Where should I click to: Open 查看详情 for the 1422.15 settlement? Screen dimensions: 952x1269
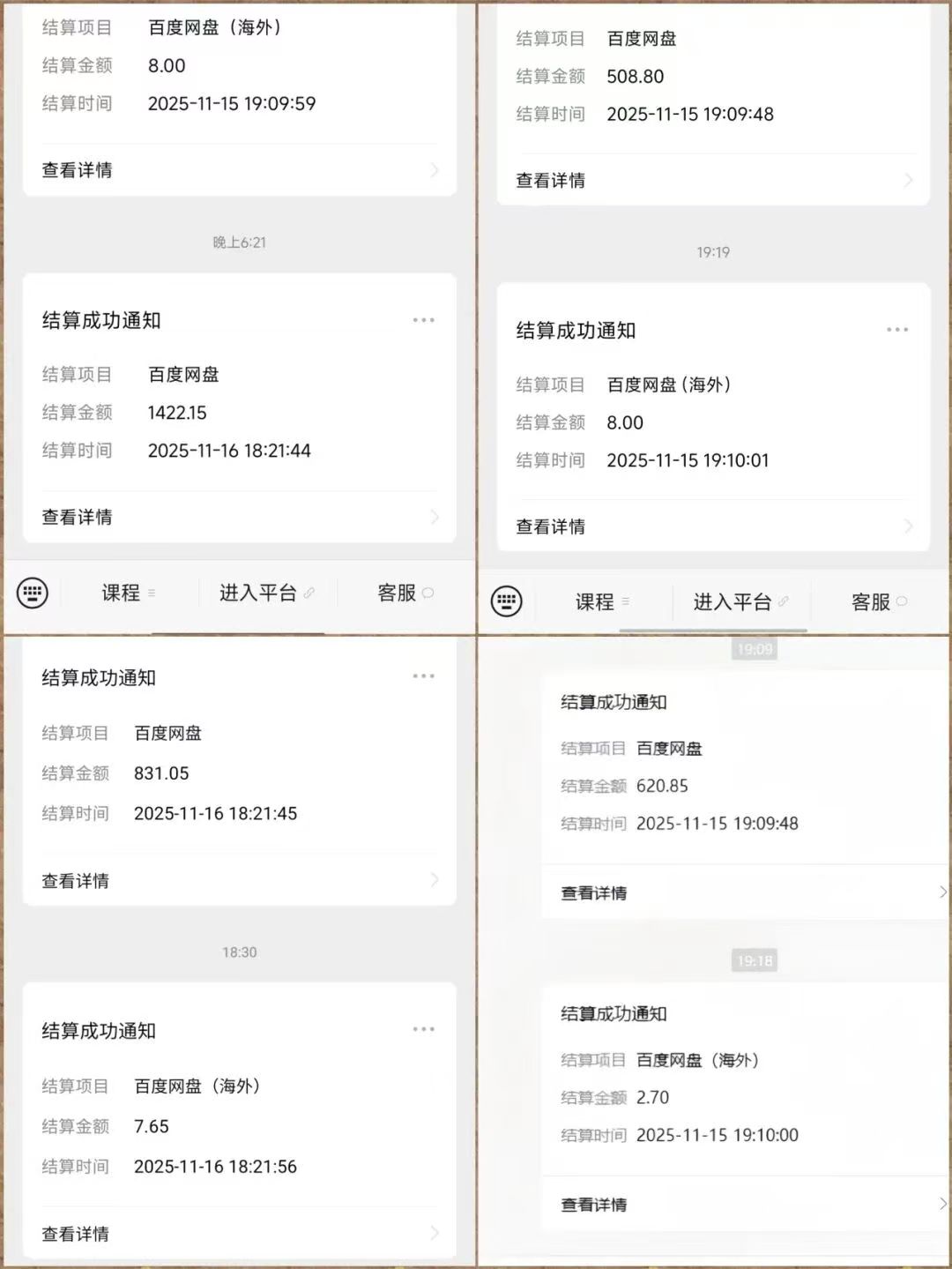click(x=240, y=517)
